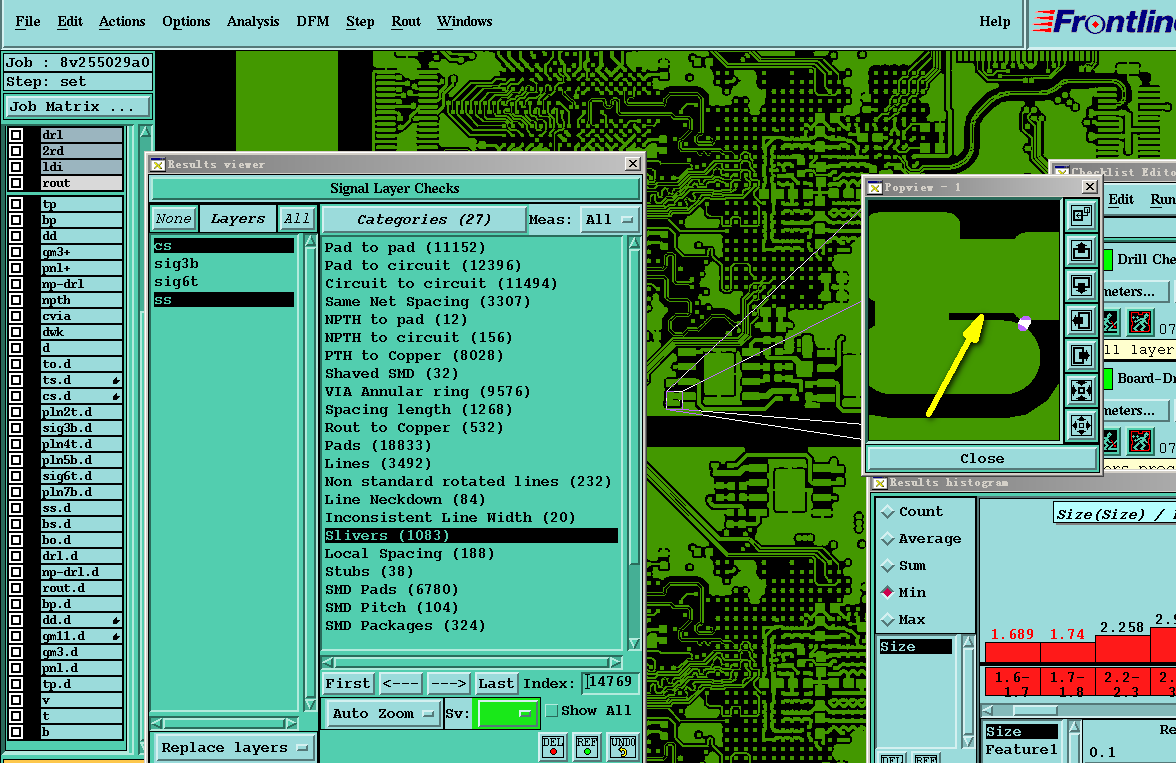The height and width of the screenshot is (763, 1176).
Task: Toggle the rout layer box
Action: (16, 183)
